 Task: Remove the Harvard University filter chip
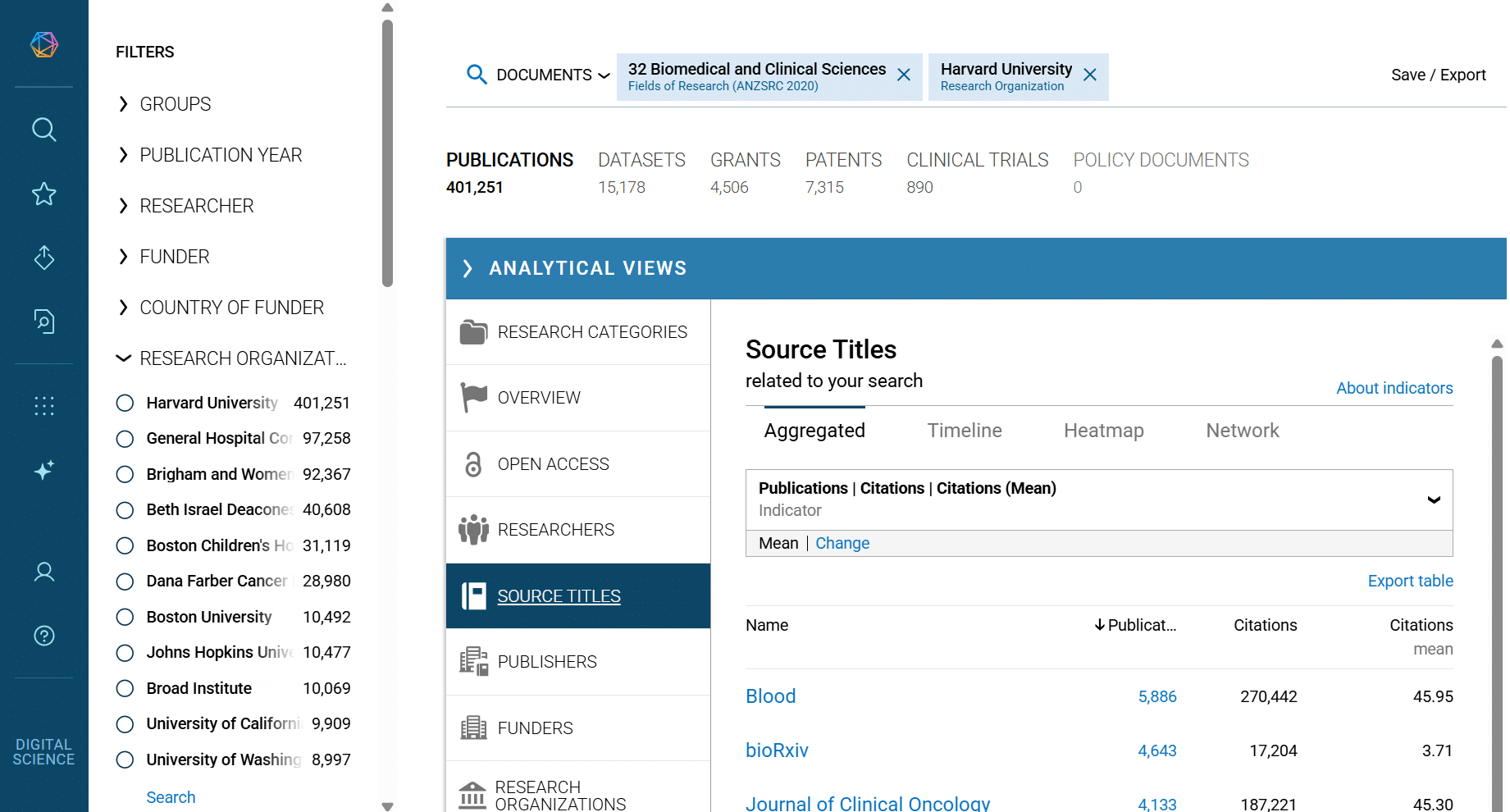[x=1090, y=75]
